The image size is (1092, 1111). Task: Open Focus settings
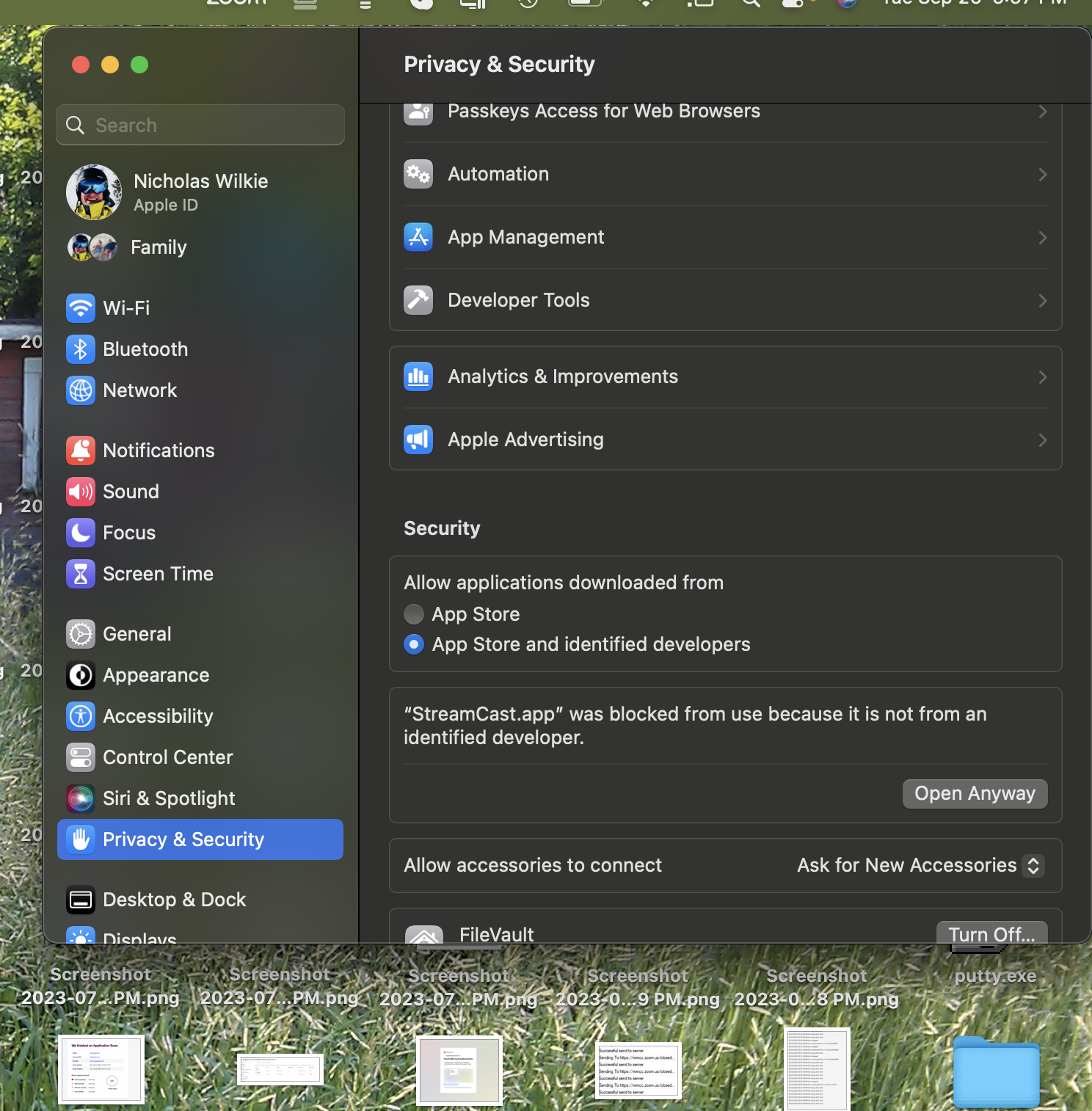coord(128,533)
